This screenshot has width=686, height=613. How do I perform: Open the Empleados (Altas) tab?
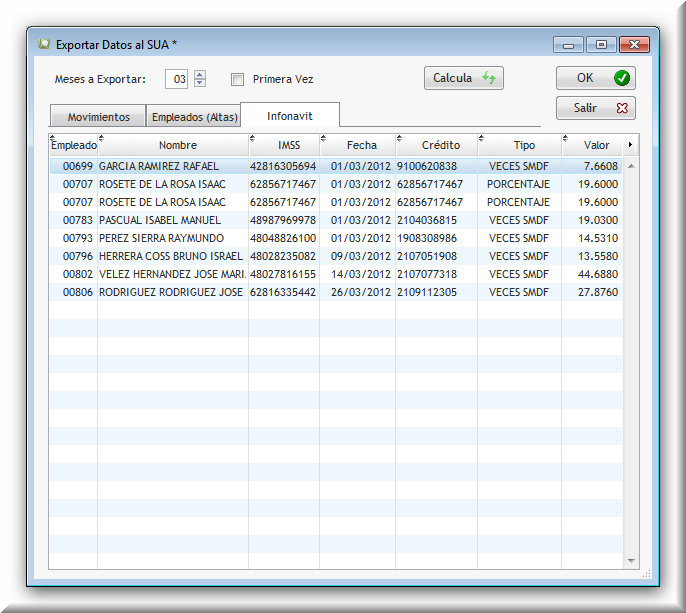coord(194,116)
